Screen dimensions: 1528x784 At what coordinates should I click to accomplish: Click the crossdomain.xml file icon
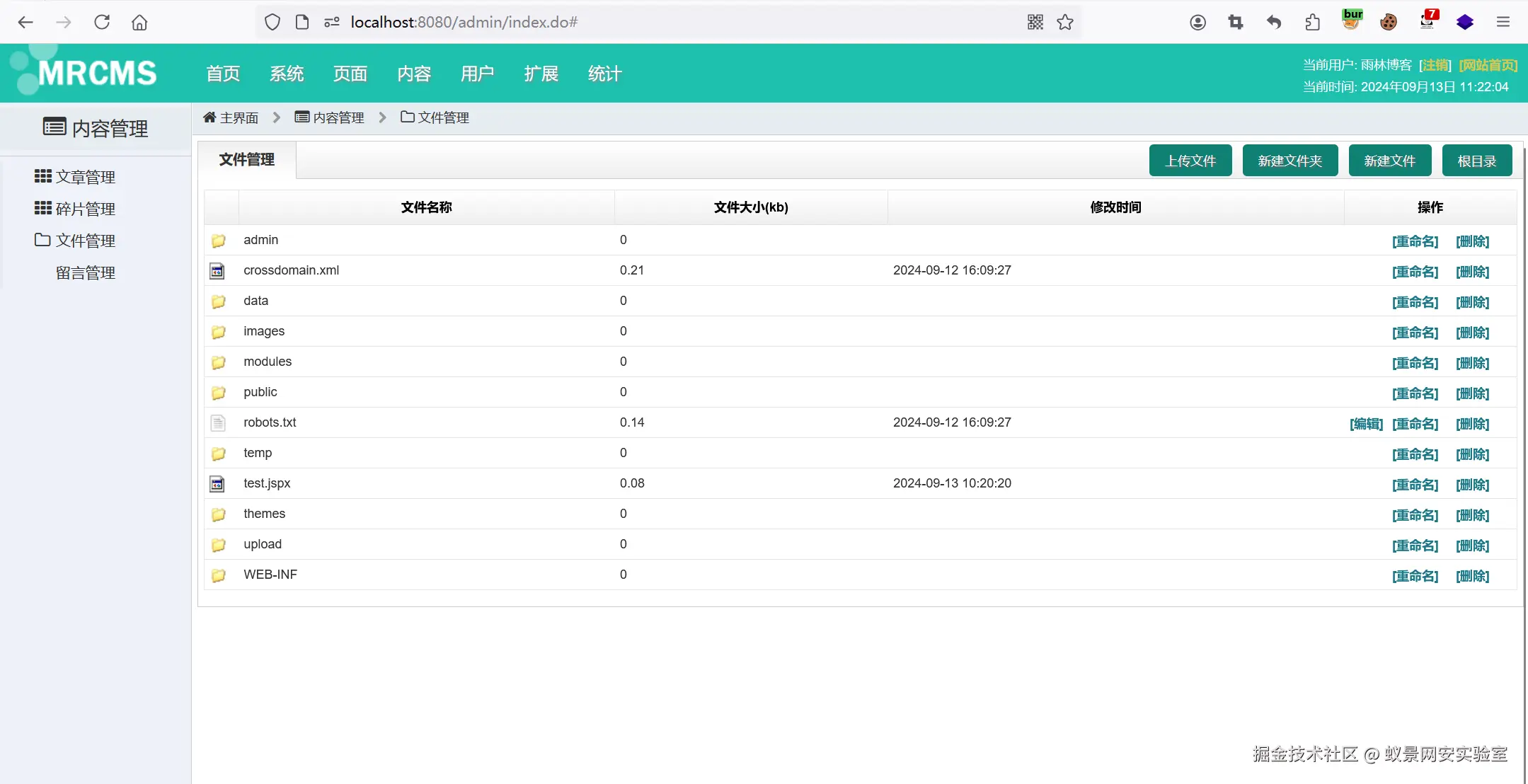click(217, 271)
